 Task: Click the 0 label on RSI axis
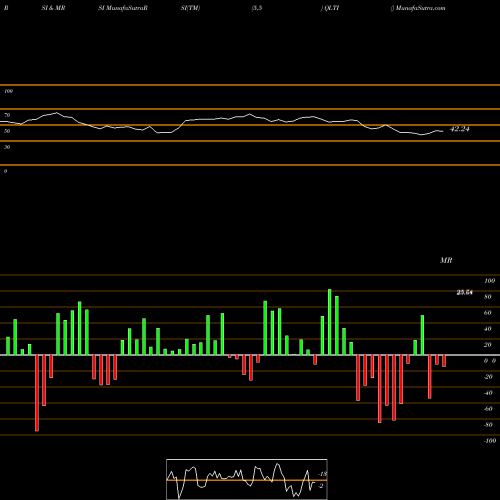coord(5,171)
